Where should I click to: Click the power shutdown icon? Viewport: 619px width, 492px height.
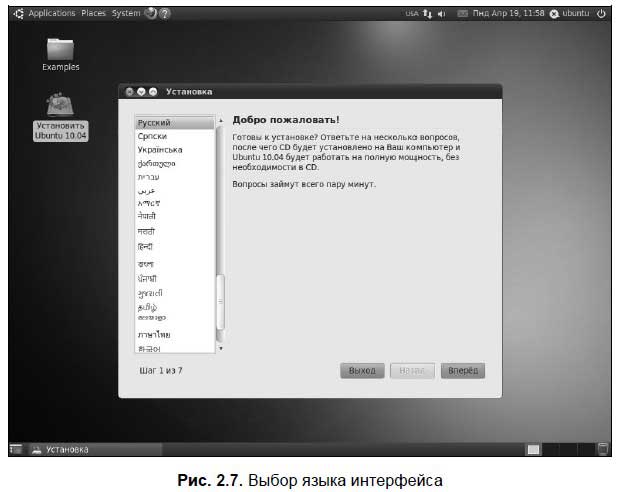(x=601, y=14)
